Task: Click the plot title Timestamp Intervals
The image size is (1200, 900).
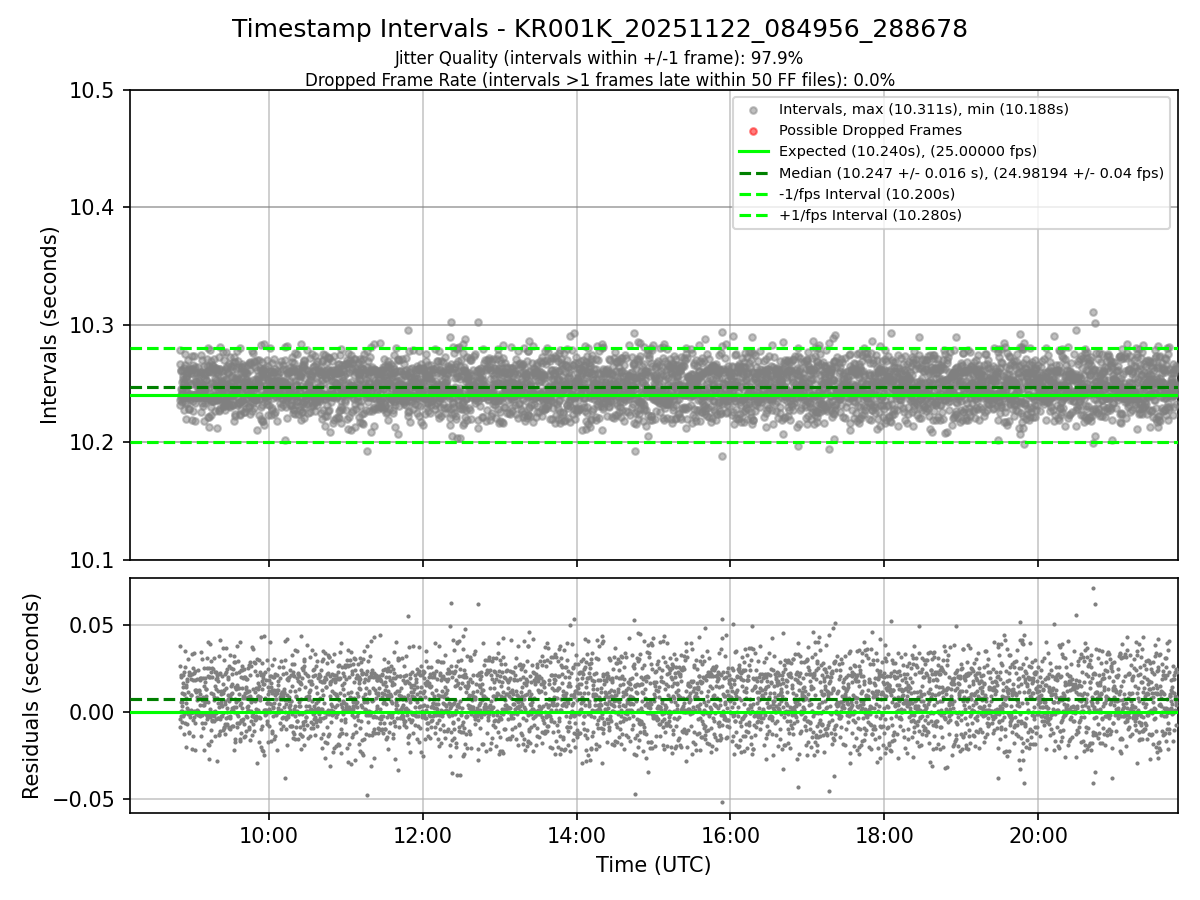Action: [599, 29]
